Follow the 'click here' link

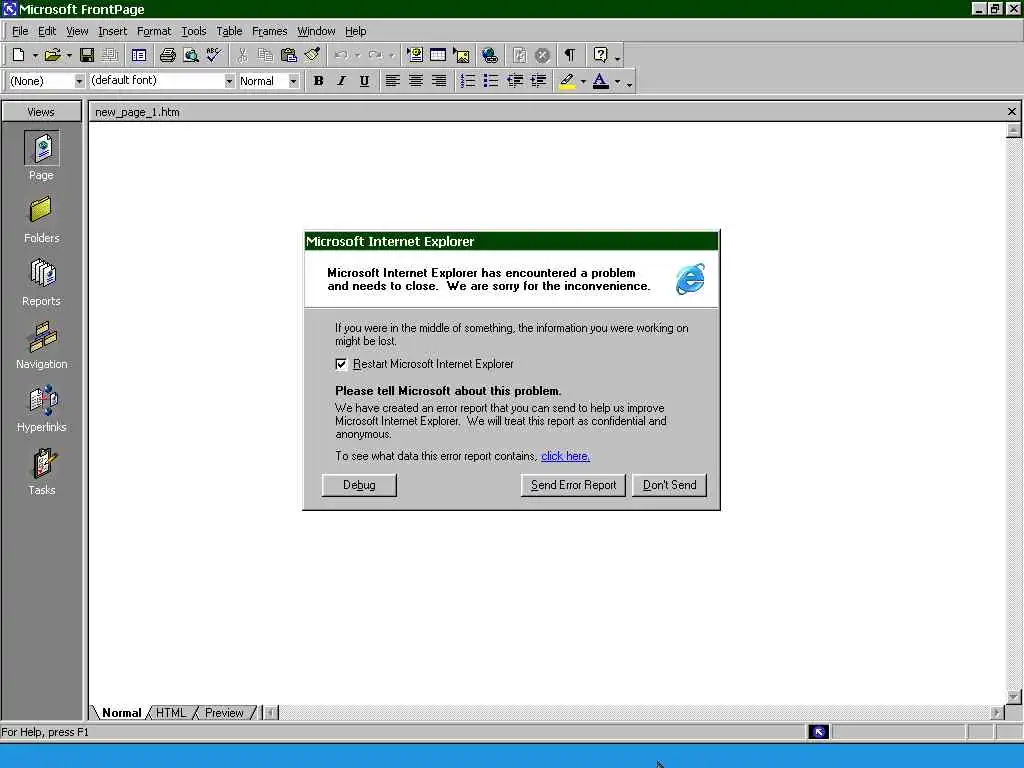[566, 456]
